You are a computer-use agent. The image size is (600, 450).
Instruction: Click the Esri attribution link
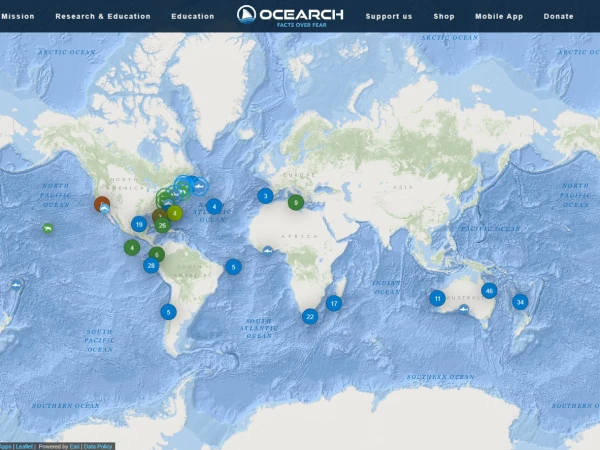coord(74,446)
